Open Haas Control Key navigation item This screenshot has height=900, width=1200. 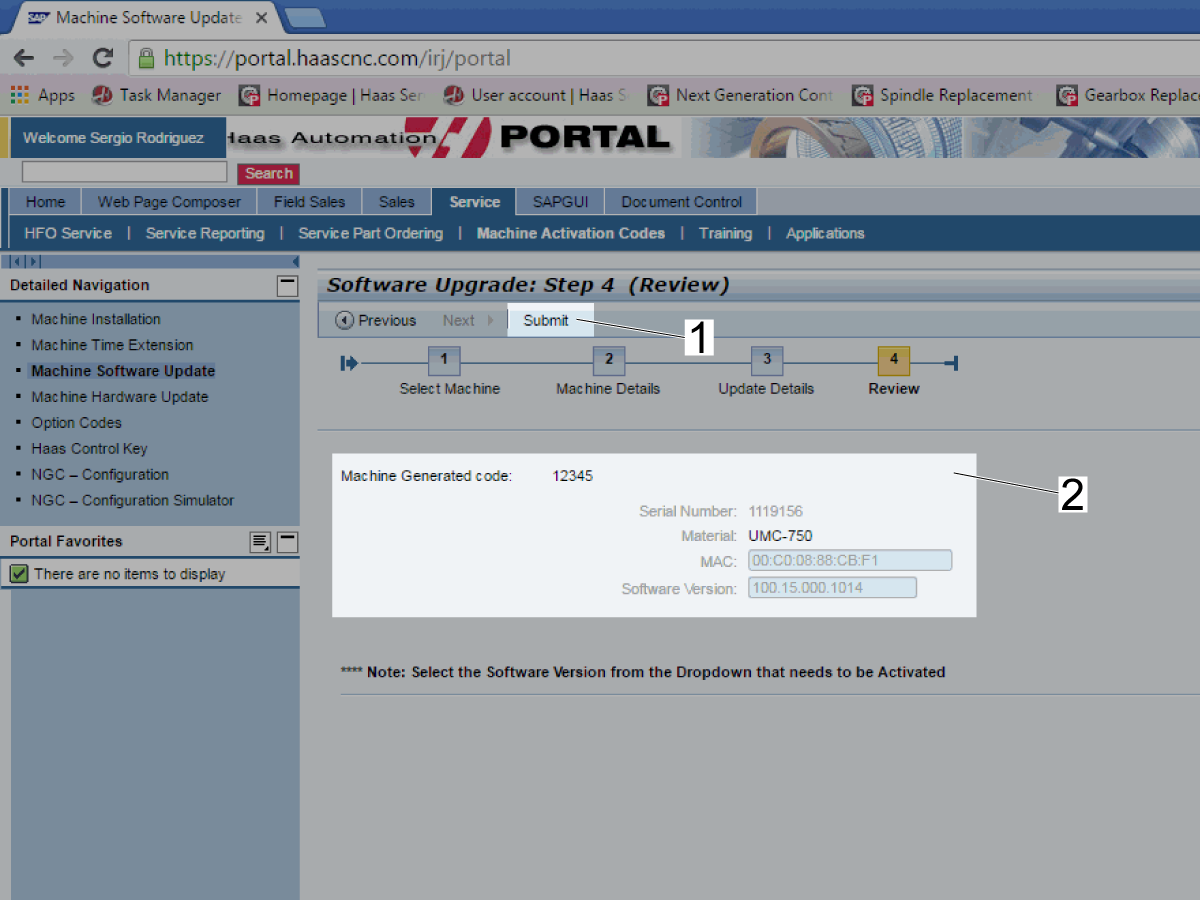(89, 449)
